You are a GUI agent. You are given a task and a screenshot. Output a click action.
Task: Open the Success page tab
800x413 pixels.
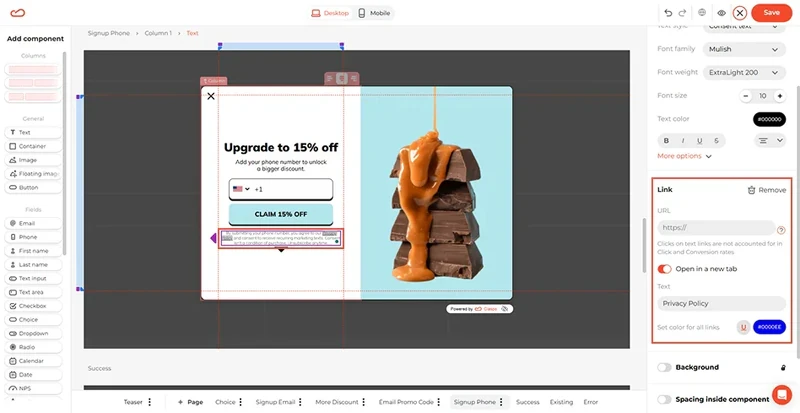coord(528,402)
